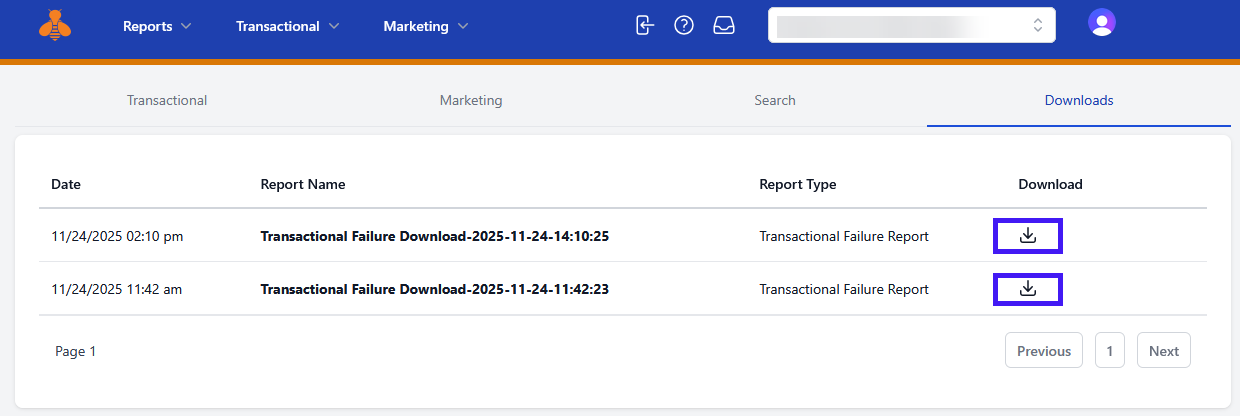
Task: Switch to the Marketing tab
Action: (x=471, y=100)
